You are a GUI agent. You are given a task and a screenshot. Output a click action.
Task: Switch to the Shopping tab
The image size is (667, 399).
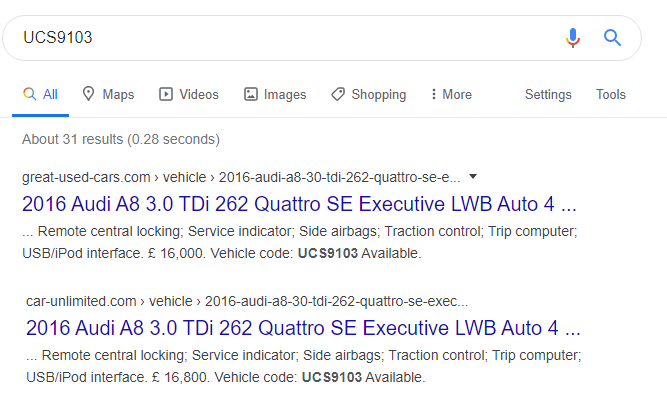(x=368, y=94)
